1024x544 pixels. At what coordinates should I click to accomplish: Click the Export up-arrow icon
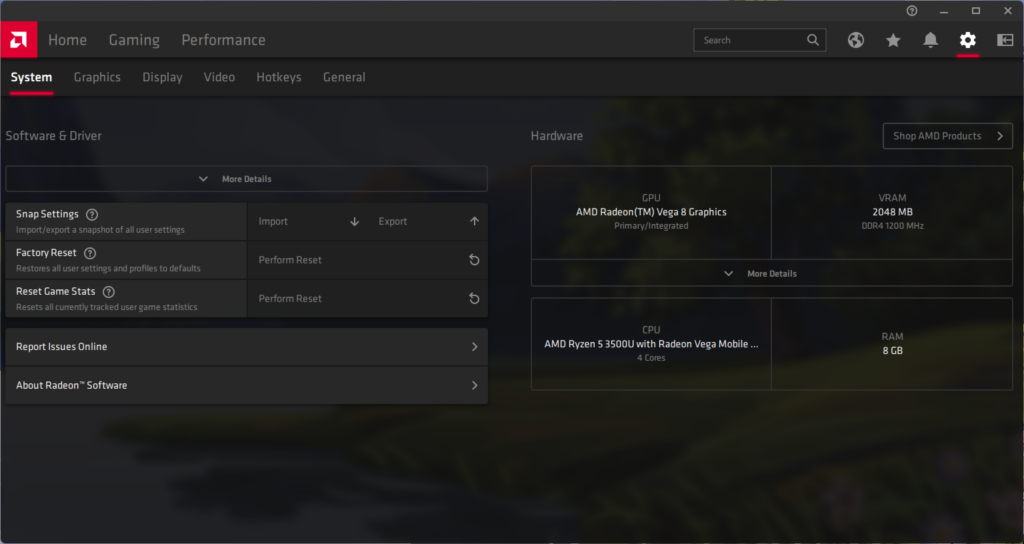click(474, 221)
